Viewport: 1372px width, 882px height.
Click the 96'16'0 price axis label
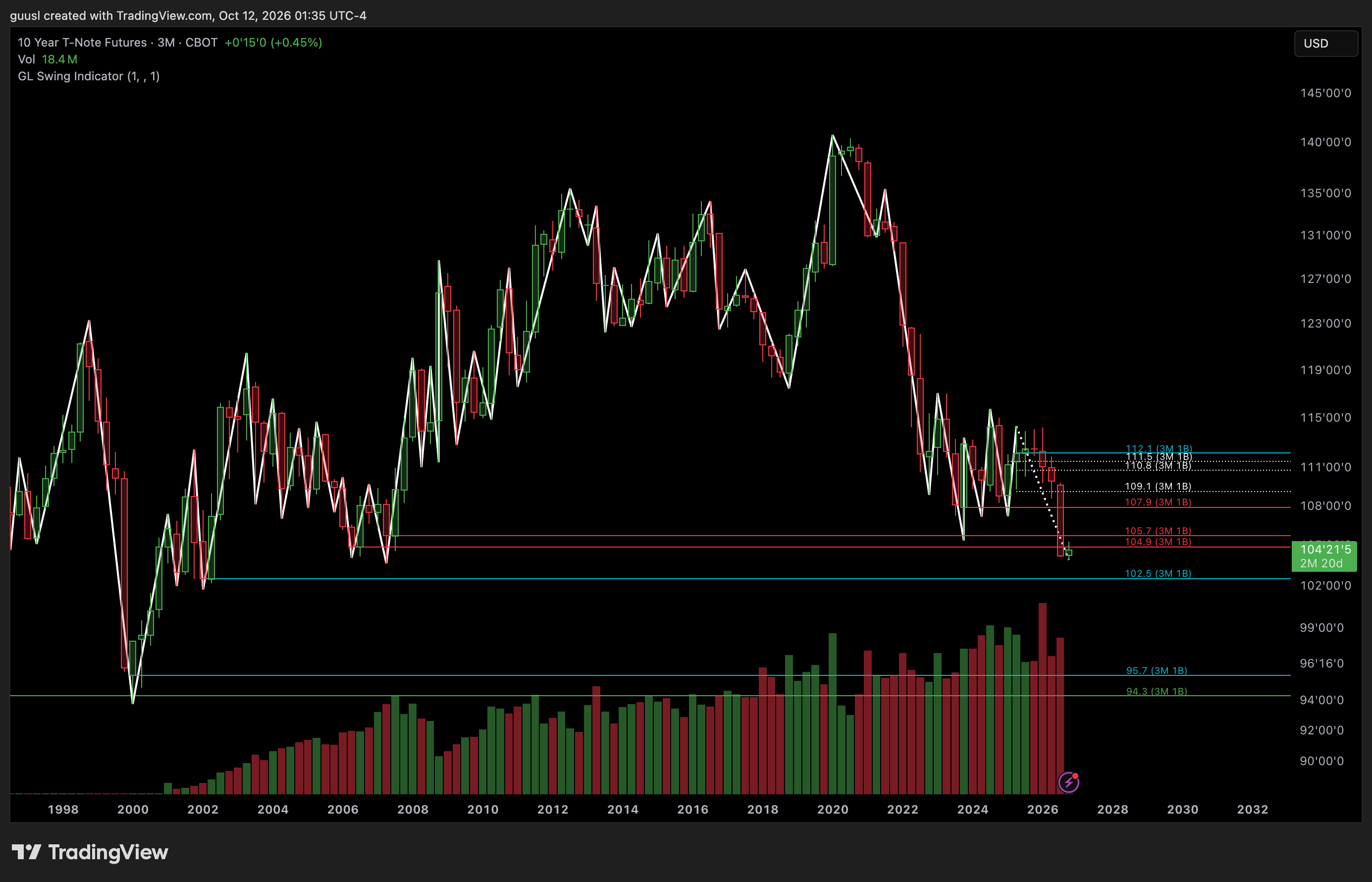[x=1321, y=663]
